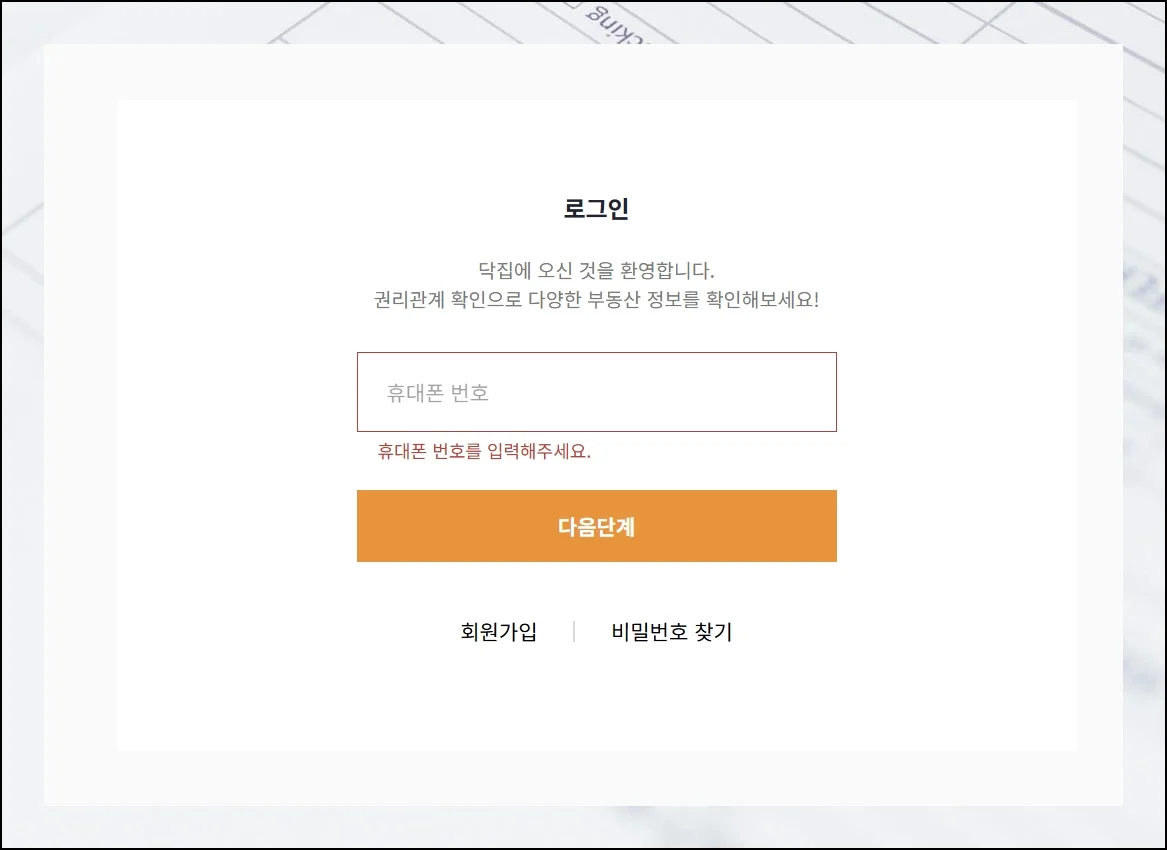This screenshot has height=850, width=1167.
Task: Click the 권리관계 확인으로 description line
Action: [x=596, y=300]
